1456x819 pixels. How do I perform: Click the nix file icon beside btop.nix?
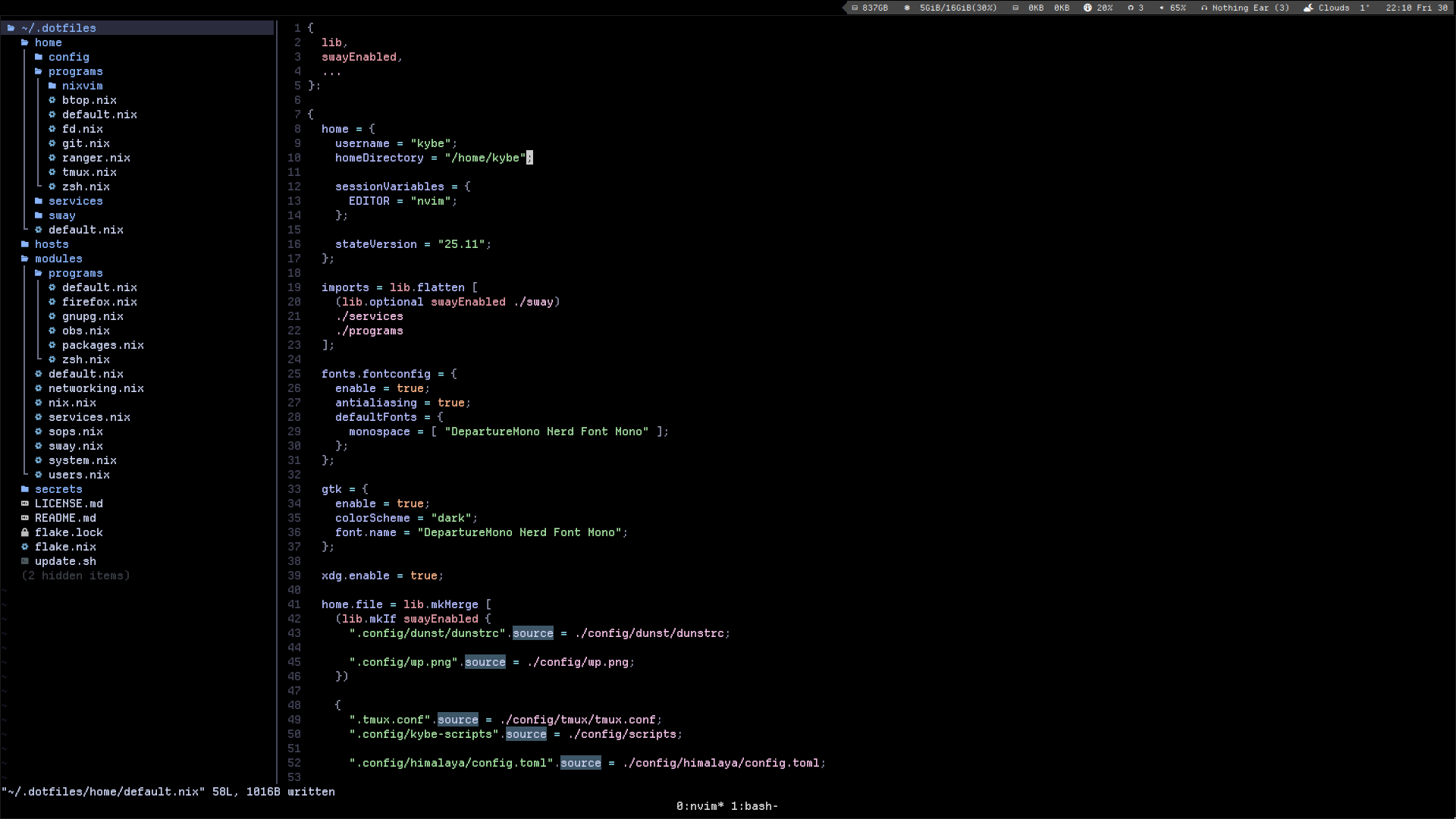pyautogui.click(x=52, y=100)
